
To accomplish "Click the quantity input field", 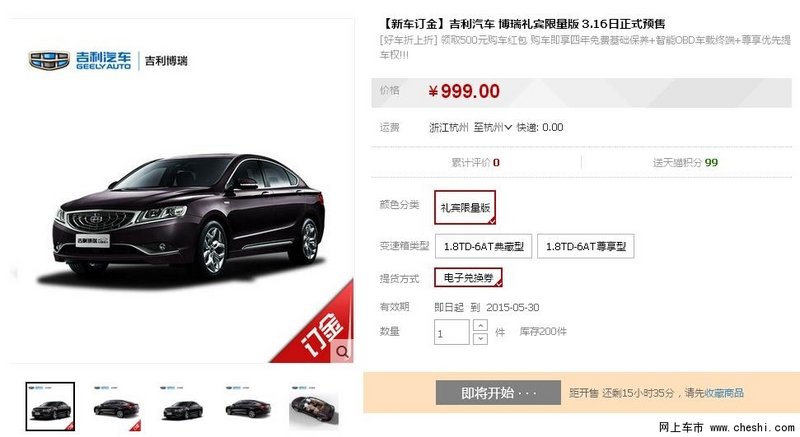I will click(452, 332).
